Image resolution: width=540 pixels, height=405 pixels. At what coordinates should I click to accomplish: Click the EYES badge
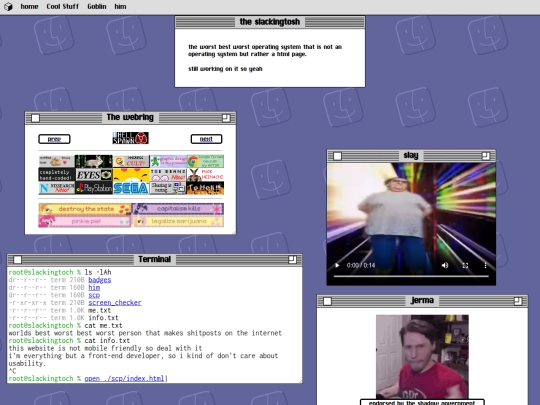pyautogui.click(x=94, y=175)
